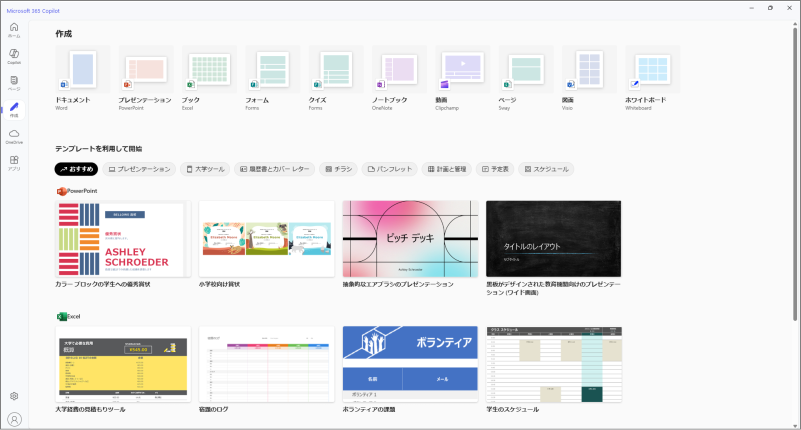Click the ボランティアの課題 caption
Image resolution: width=801 pixels, height=430 pixels.
(368, 410)
